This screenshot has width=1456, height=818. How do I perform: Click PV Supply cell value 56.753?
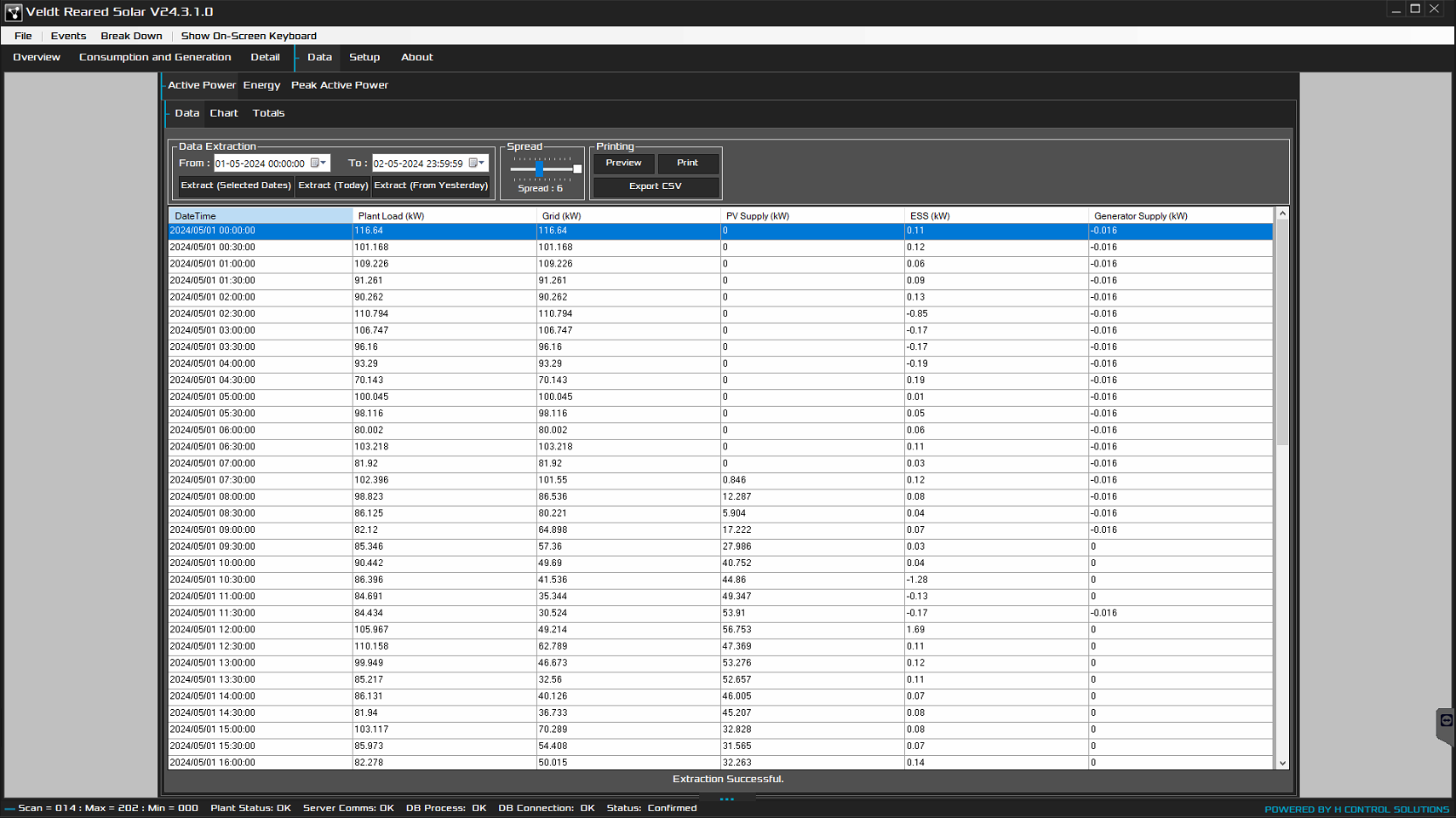pyautogui.click(x=812, y=630)
